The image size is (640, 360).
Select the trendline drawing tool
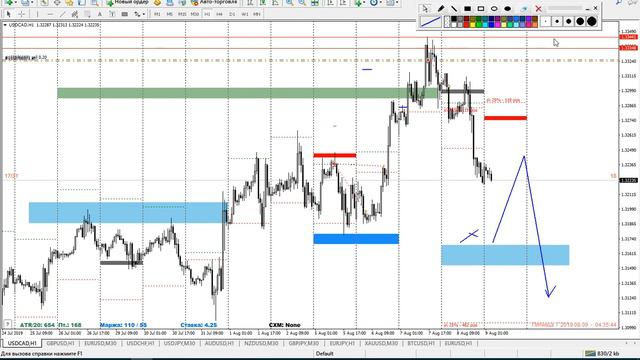point(62,14)
